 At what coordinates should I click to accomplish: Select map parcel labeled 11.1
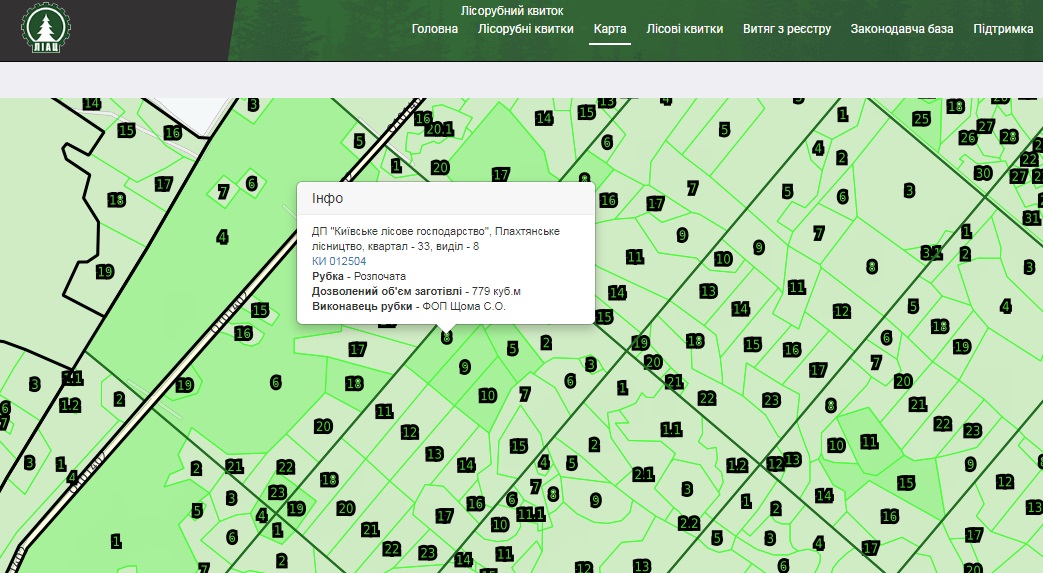531,514
